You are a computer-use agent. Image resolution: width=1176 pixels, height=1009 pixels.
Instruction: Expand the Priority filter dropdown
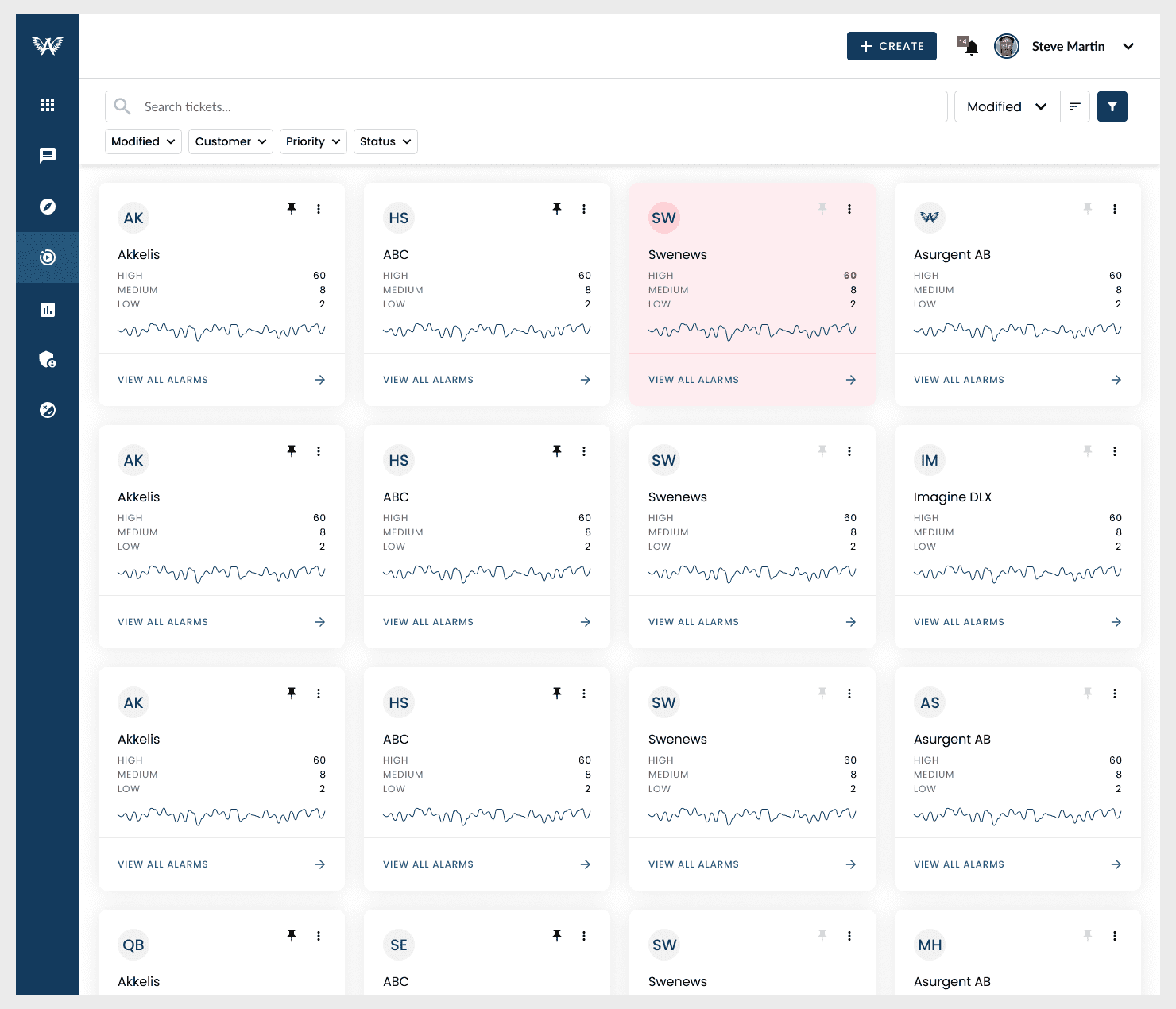[313, 141]
